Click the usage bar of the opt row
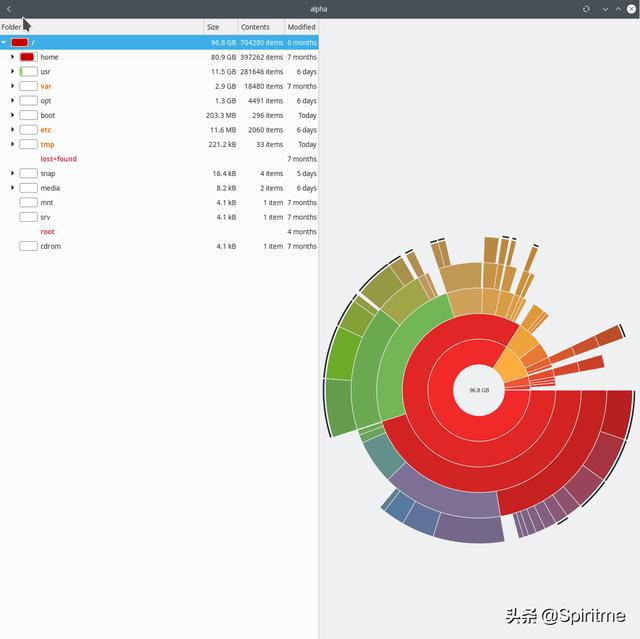This screenshot has height=639, width=640. pos(28,101)
